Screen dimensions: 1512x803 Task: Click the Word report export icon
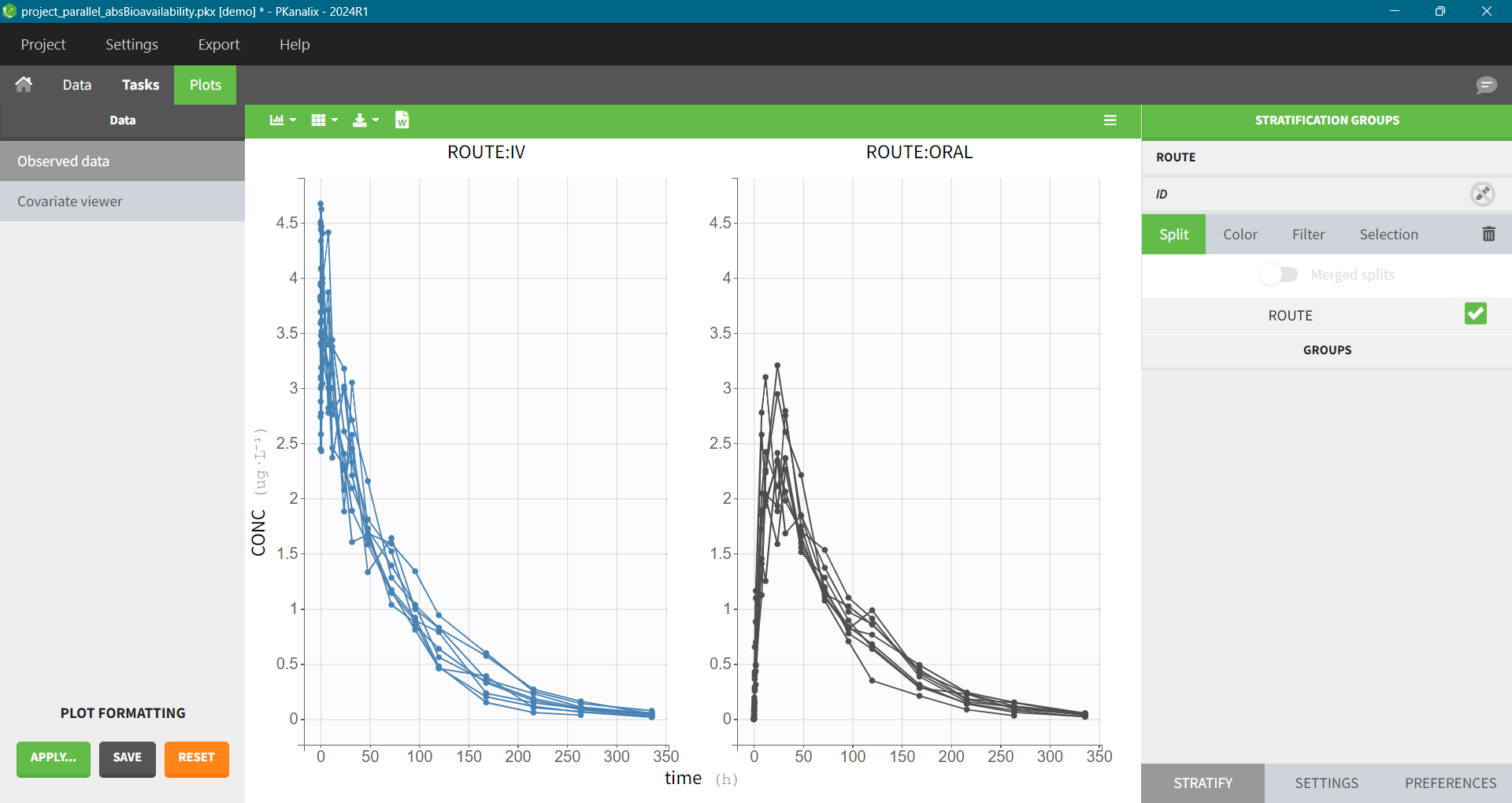[x=402, y=120]
